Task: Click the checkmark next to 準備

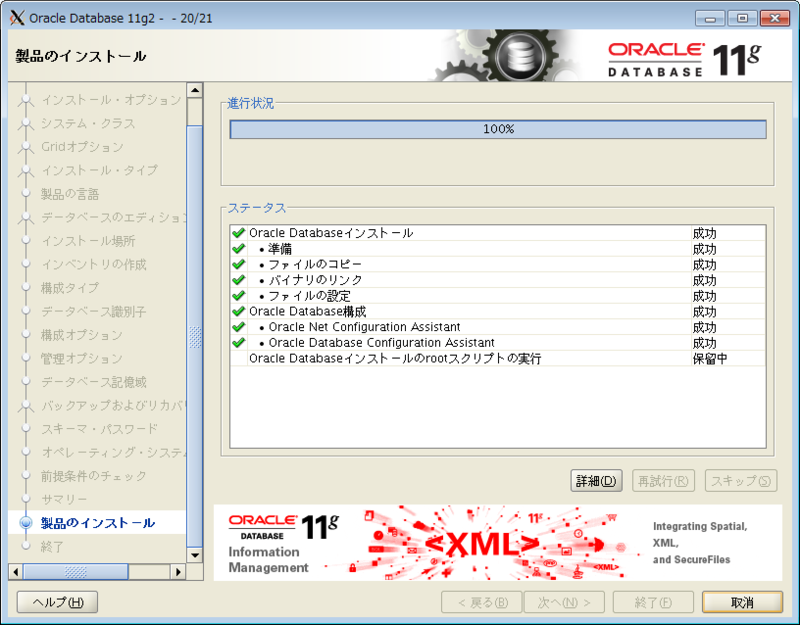Action: tap(237, 247)
